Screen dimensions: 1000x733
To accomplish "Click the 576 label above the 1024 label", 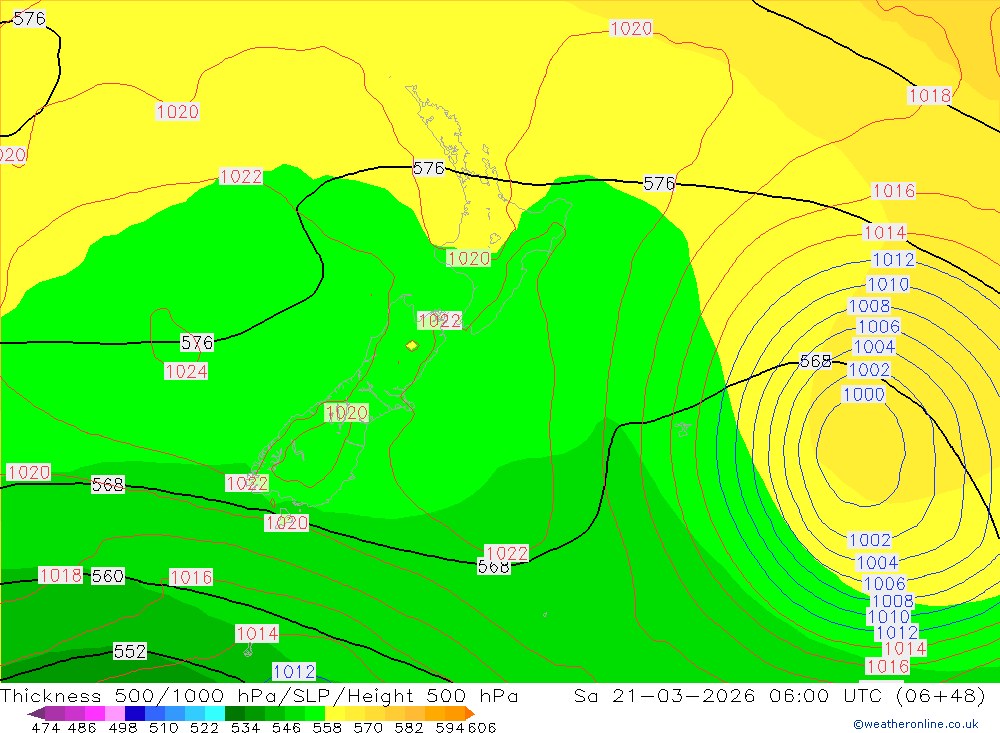I will (x=197, y=343).
